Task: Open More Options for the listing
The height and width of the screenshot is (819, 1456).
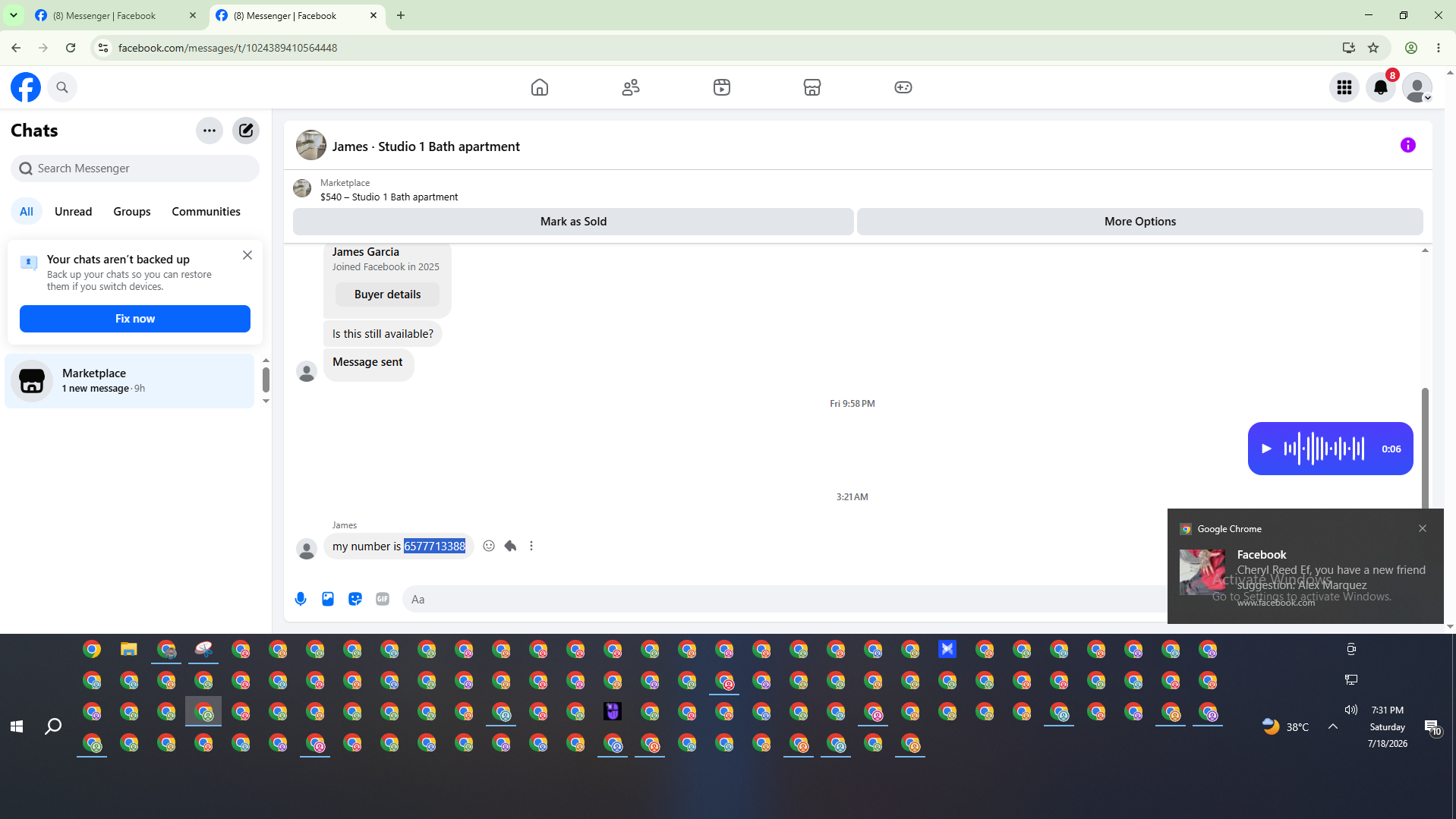Action: pos(1140,222)
